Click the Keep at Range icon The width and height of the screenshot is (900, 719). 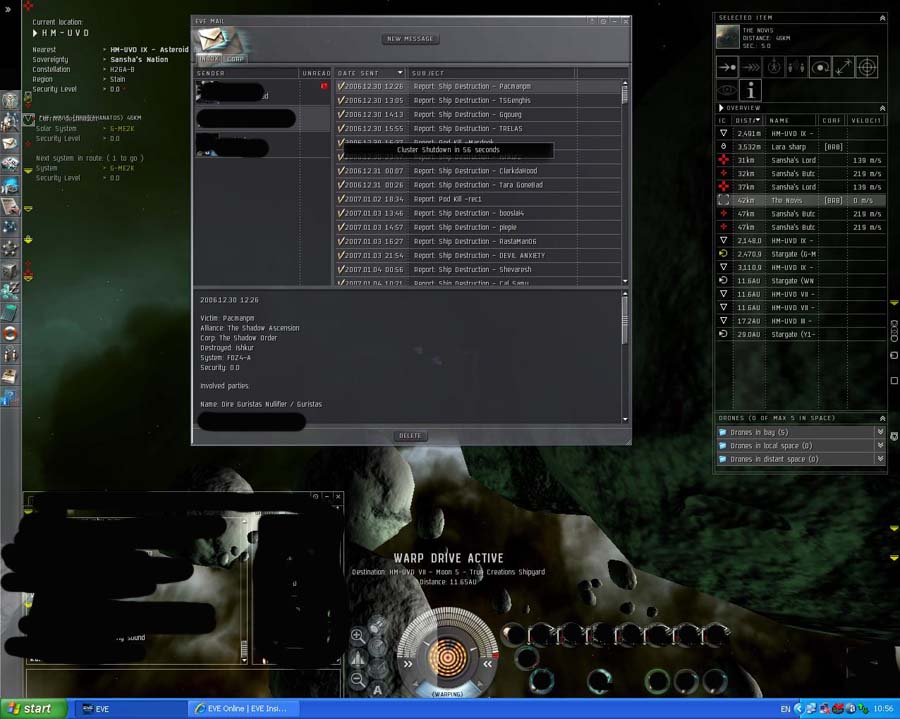843,67
